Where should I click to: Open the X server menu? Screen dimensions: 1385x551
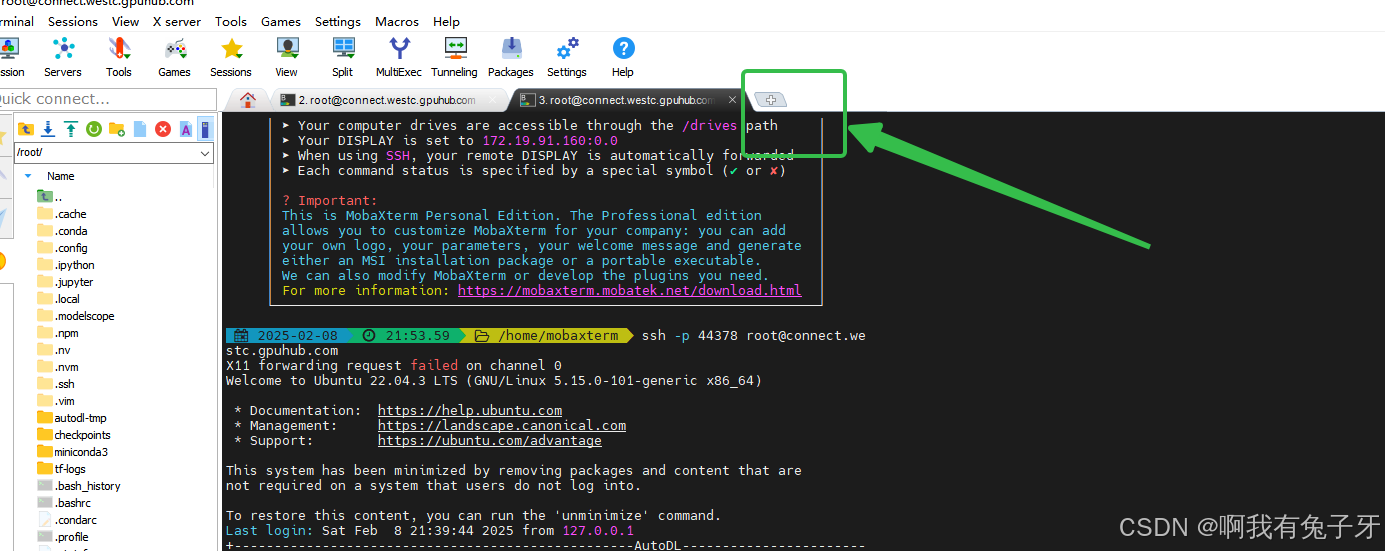[177, 21]
